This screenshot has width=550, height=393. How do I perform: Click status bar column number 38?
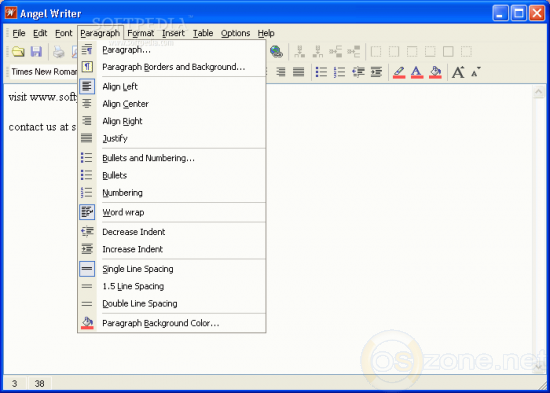pyautogui.click(x=39, y=384)
